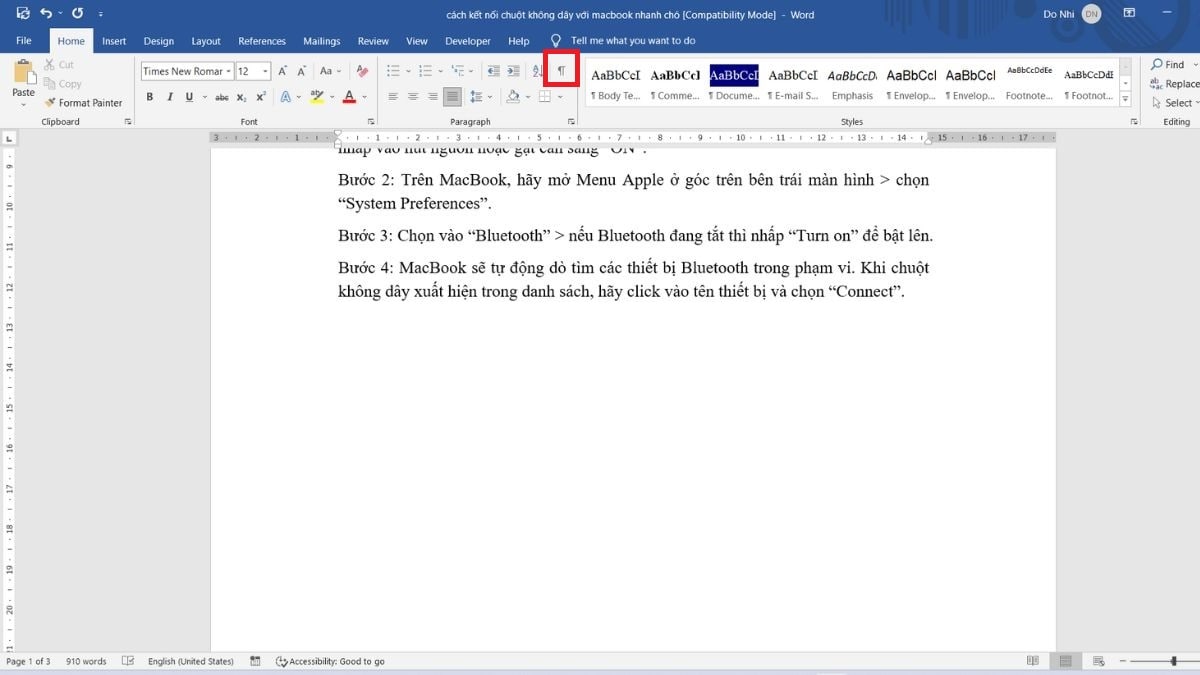1200x675 pixels.
Task: Click 910 words word count
Action: tap(86, 661)
